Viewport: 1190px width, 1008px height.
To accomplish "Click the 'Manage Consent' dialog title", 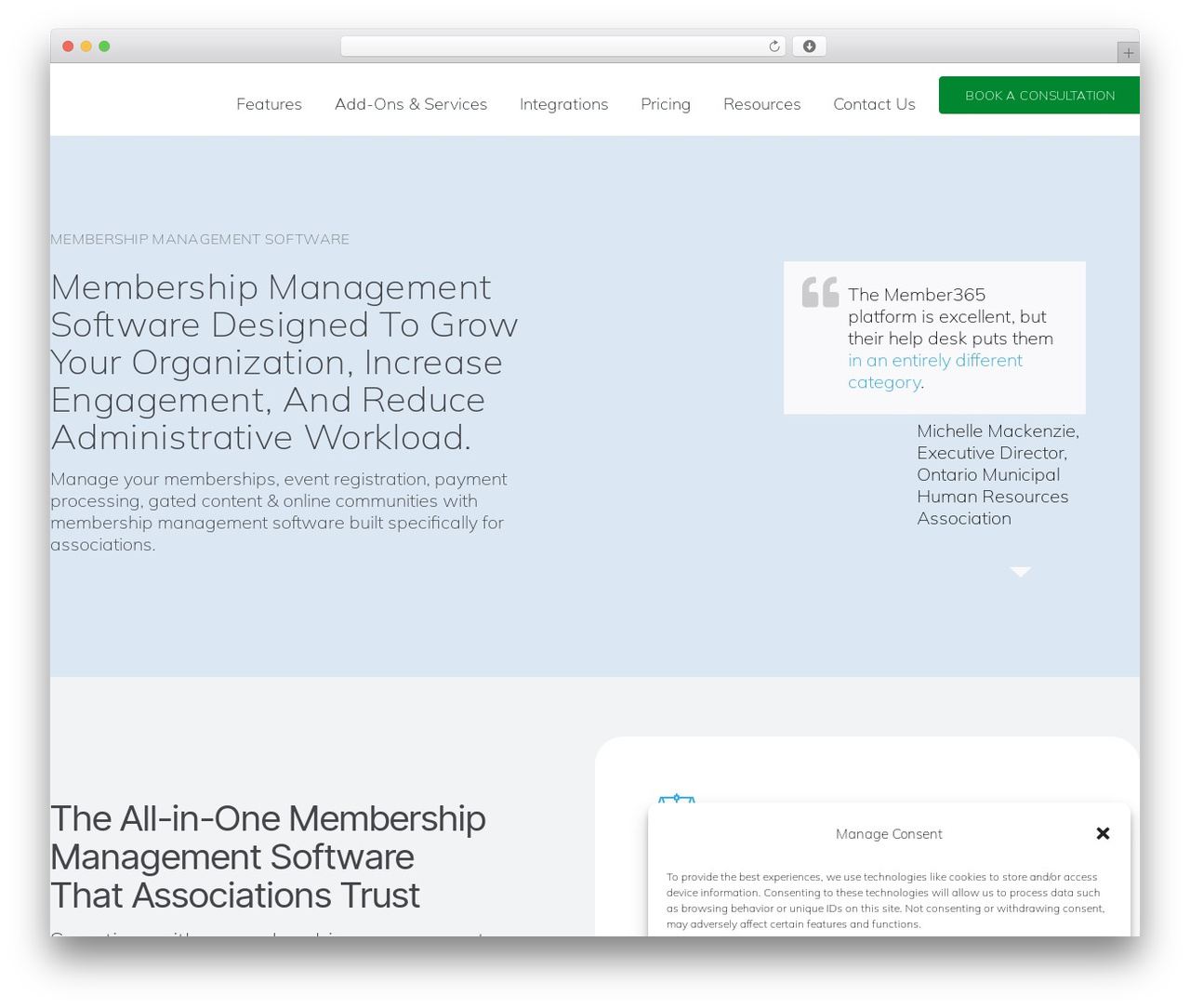I will pos(889,834).
